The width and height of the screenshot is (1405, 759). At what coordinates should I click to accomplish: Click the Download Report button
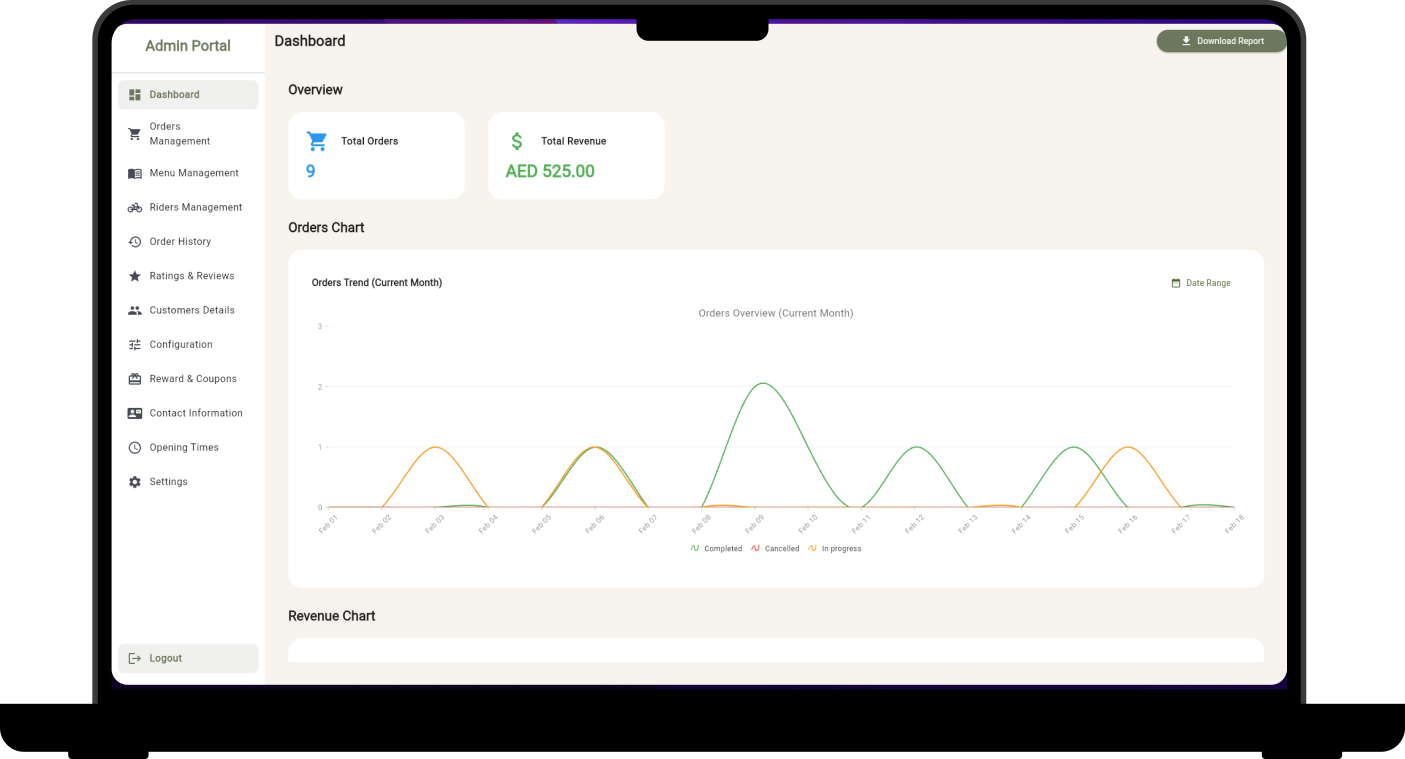[x=1221, y=41]
